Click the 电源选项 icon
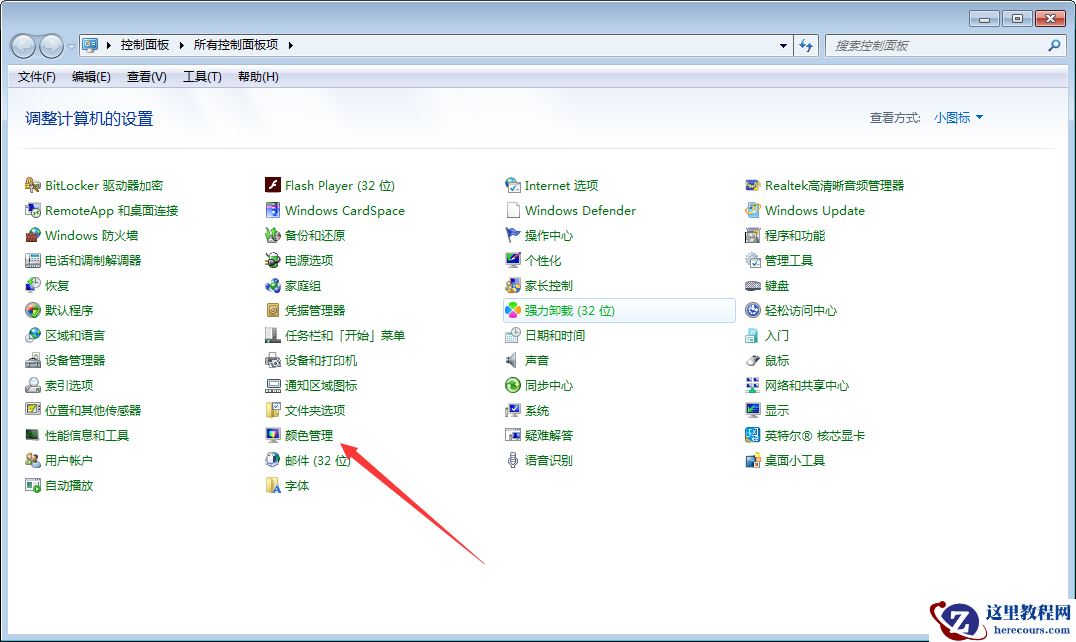 point(272,261)
